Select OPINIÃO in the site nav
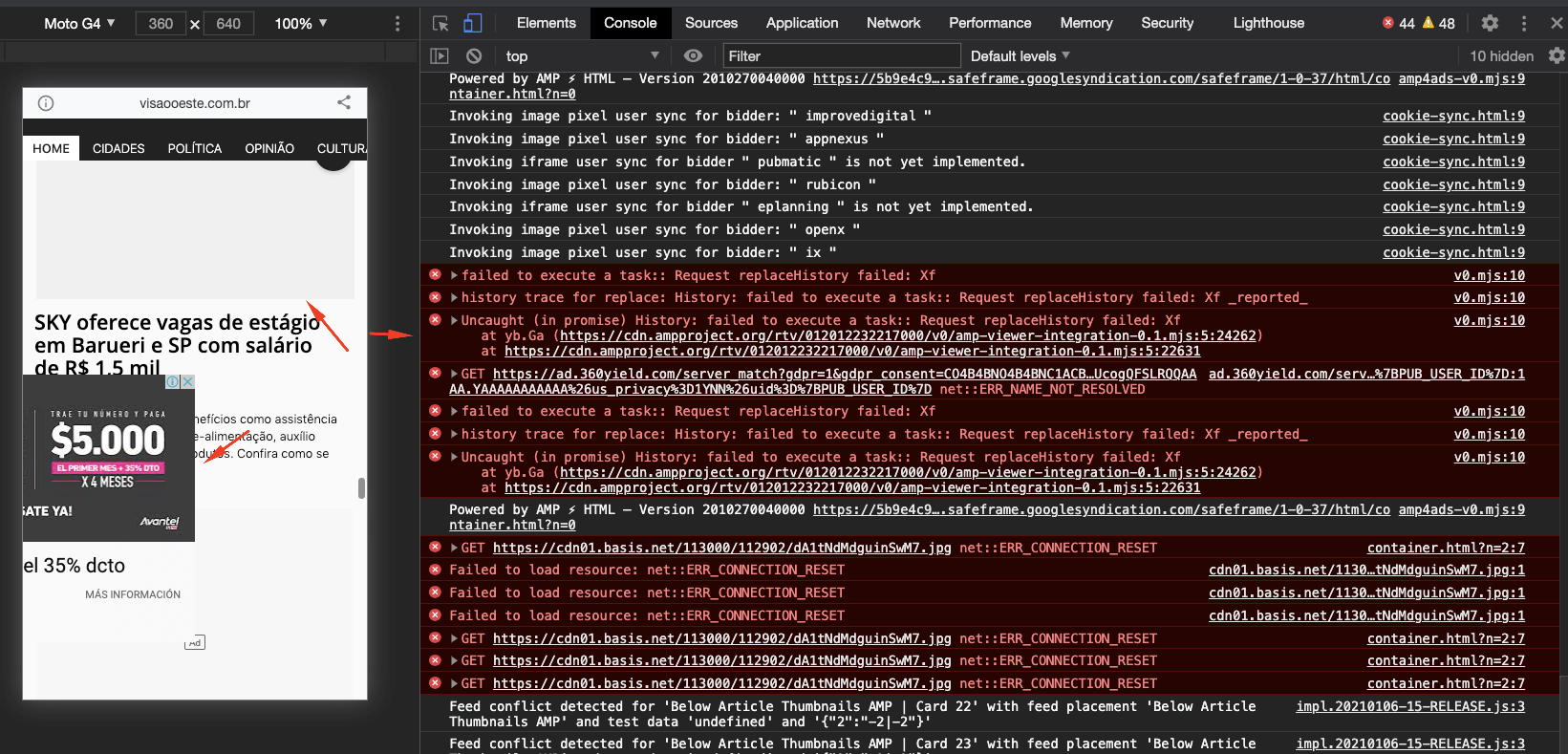 pos(269,148)
